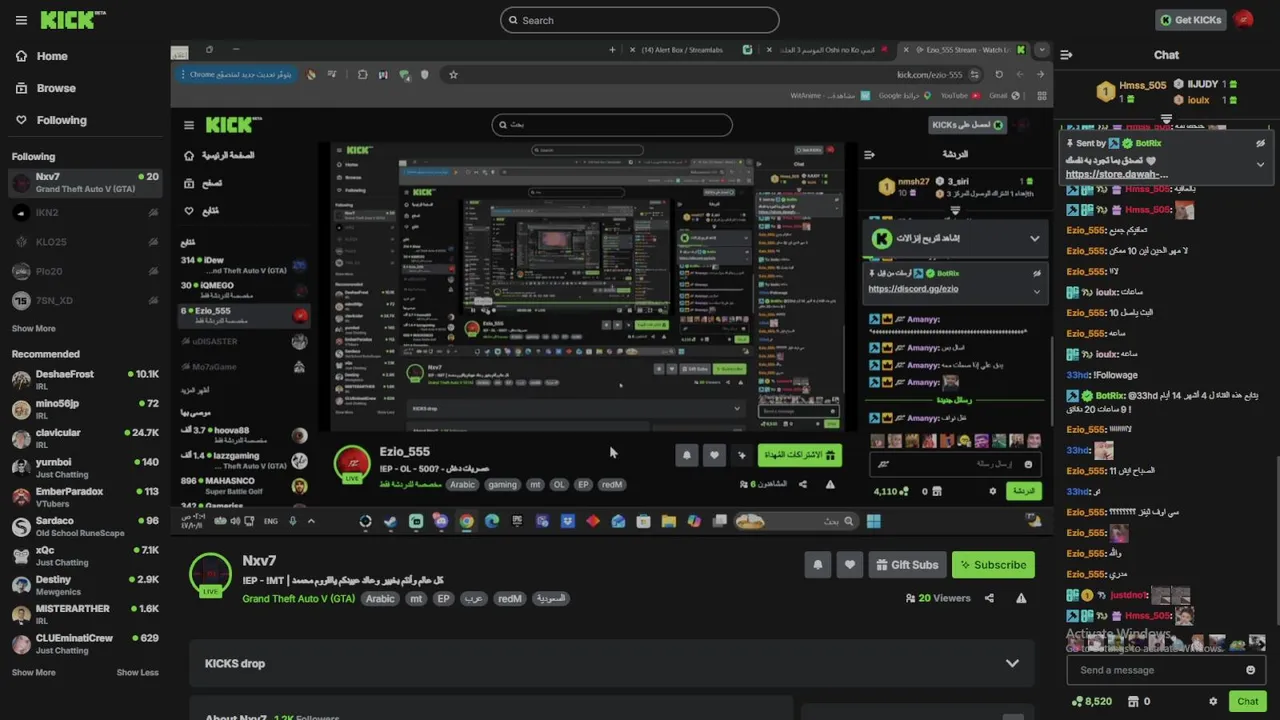Open recommended channel Destiny

click(85, 585)
